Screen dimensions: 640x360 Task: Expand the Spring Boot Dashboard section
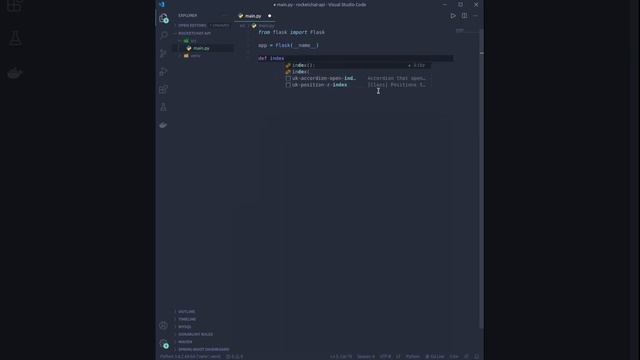point(203,349)
